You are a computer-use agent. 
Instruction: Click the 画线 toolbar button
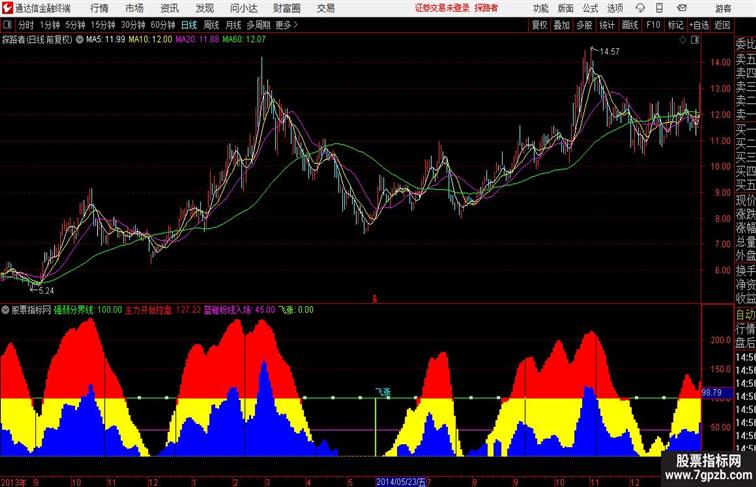[x=630, y=25]
